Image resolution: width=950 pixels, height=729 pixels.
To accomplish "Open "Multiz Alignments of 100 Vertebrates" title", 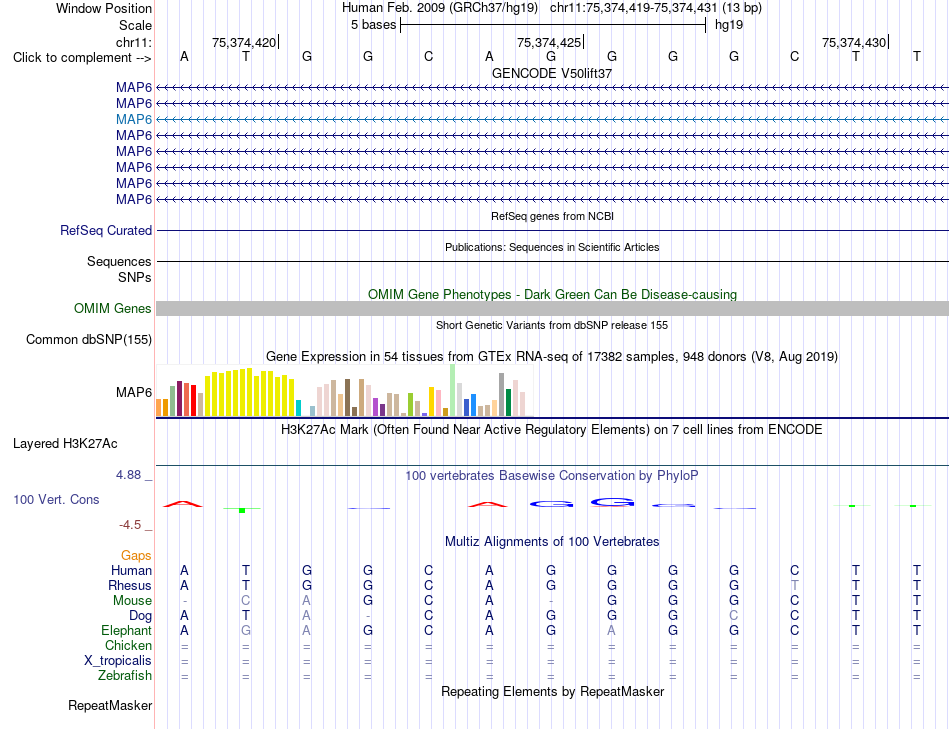I will [552, 542].
